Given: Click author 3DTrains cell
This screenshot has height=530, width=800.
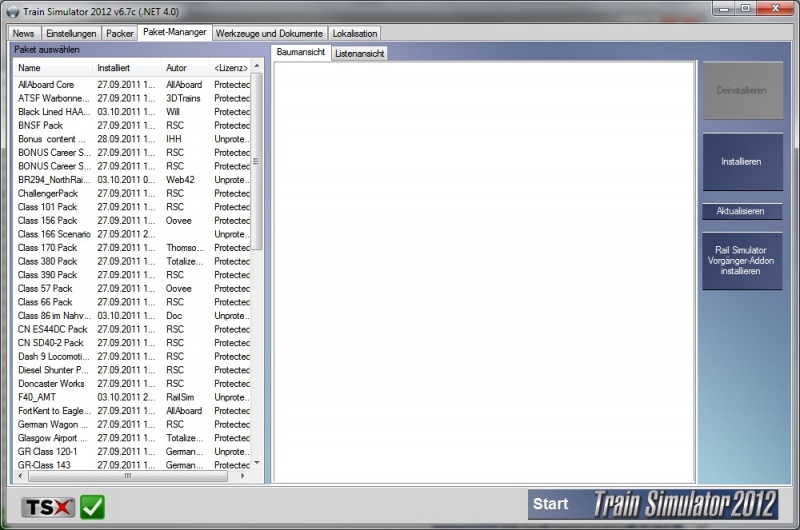Looking at the screenshot, I should pyautogui.click(x=183, y=98).
